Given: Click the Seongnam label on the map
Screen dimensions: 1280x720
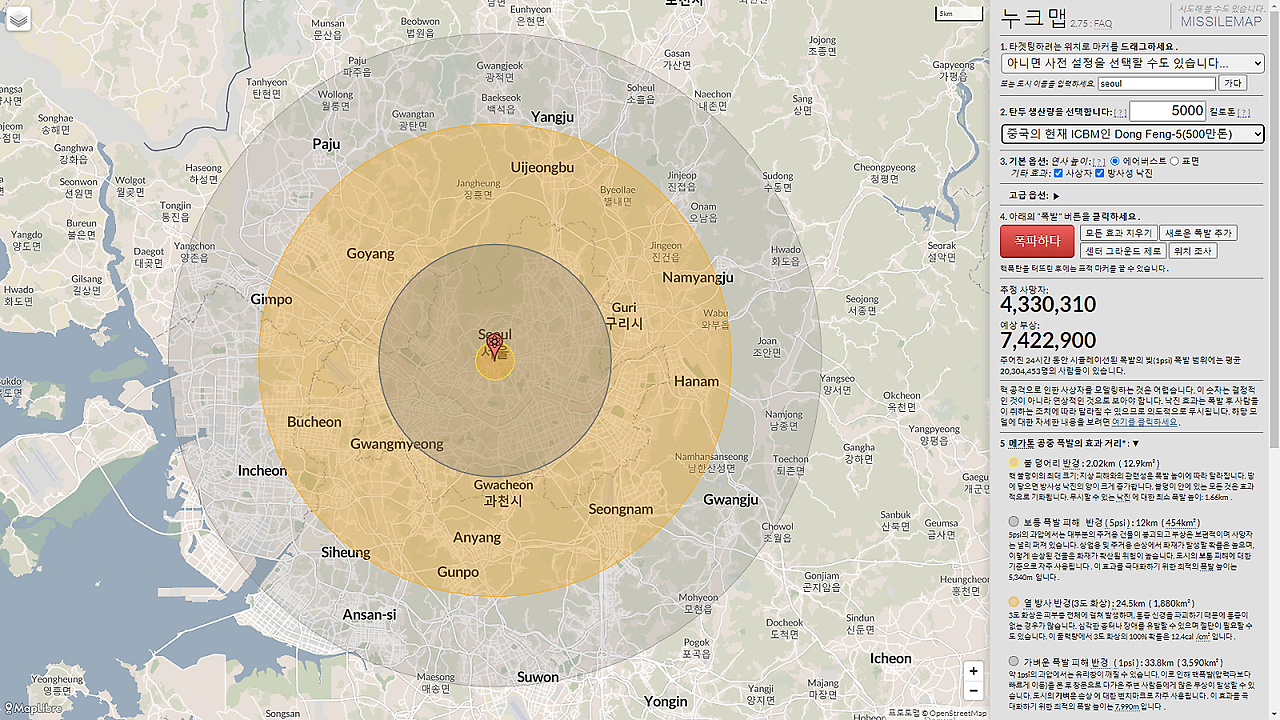Looking at the screenshot, I should coord(620,509).
